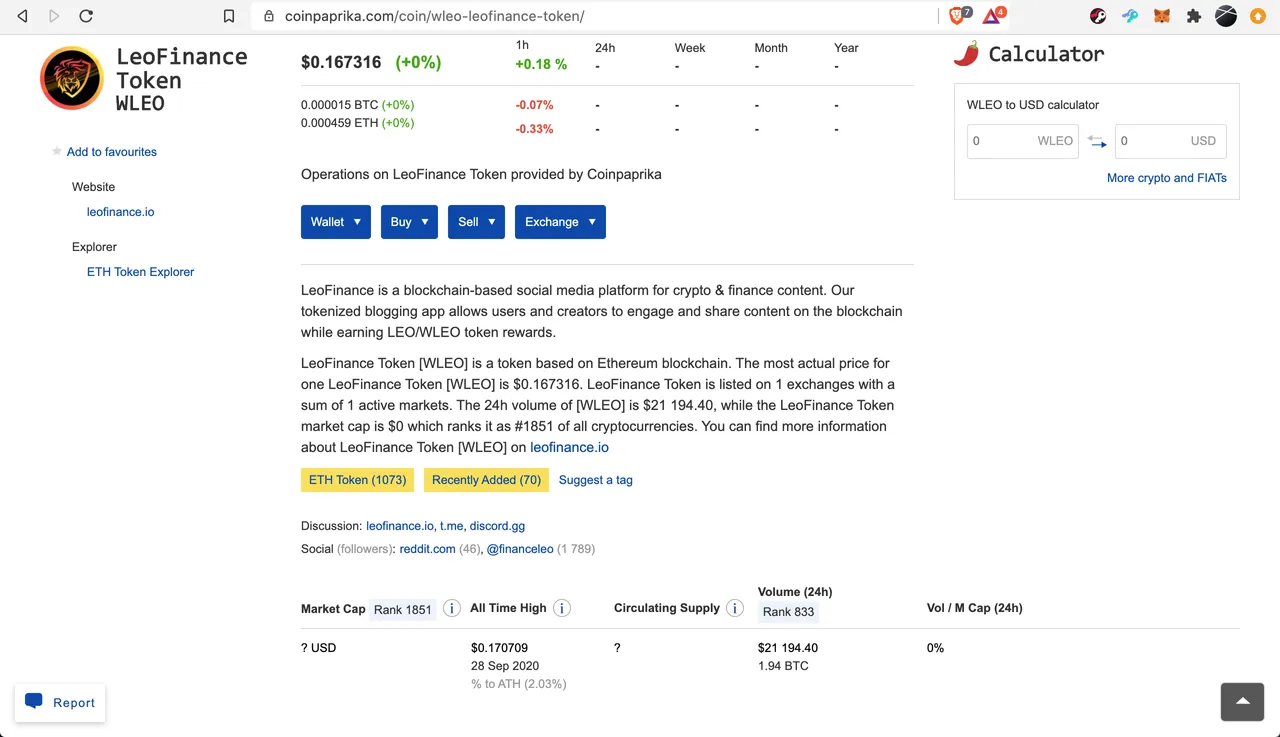Click the $0.167316 price value
The image size is (1280, 737).
[x=341, y=62]
